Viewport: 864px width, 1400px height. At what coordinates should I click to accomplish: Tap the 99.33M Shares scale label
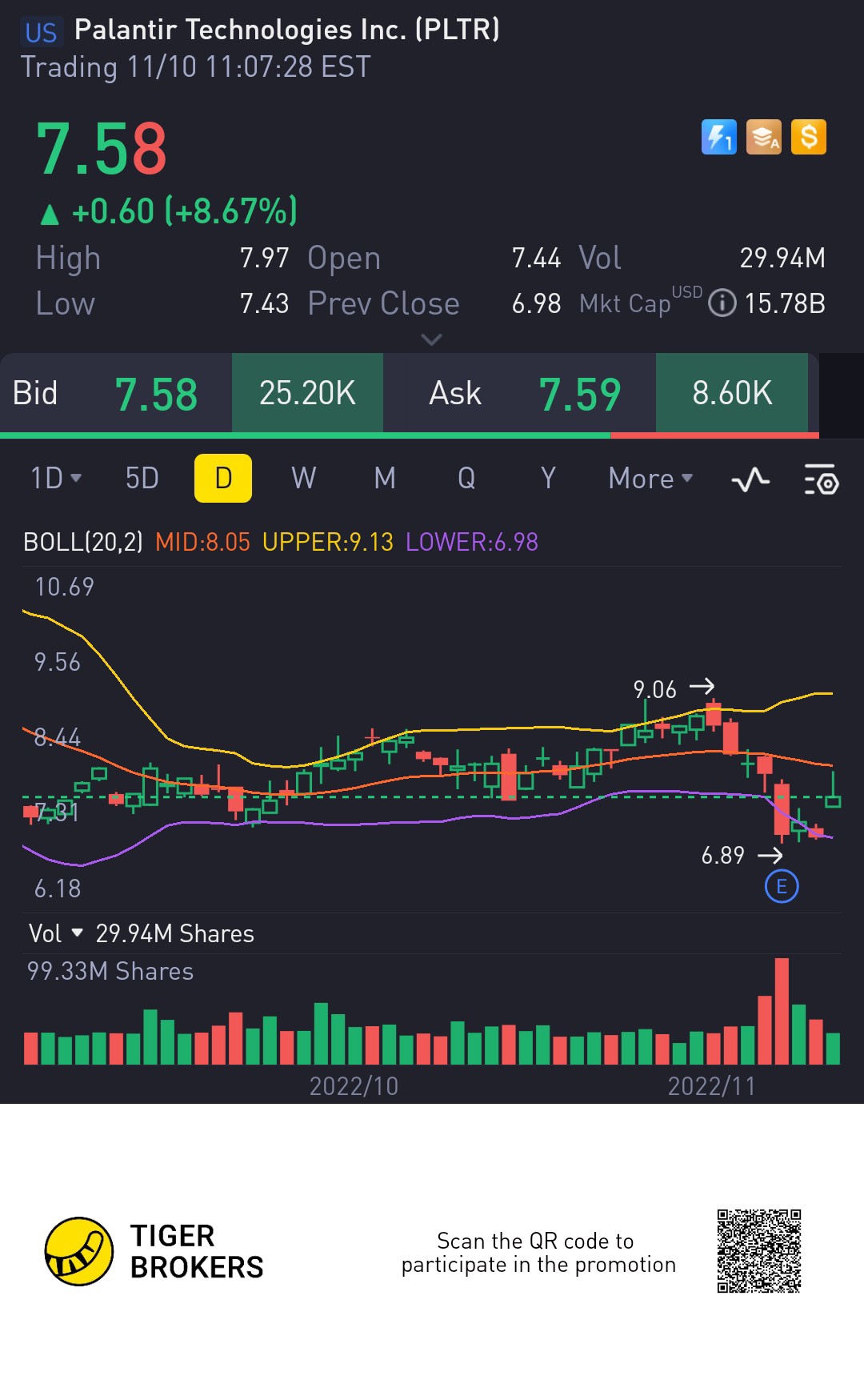pyautogui.click(x=110, y=971)
